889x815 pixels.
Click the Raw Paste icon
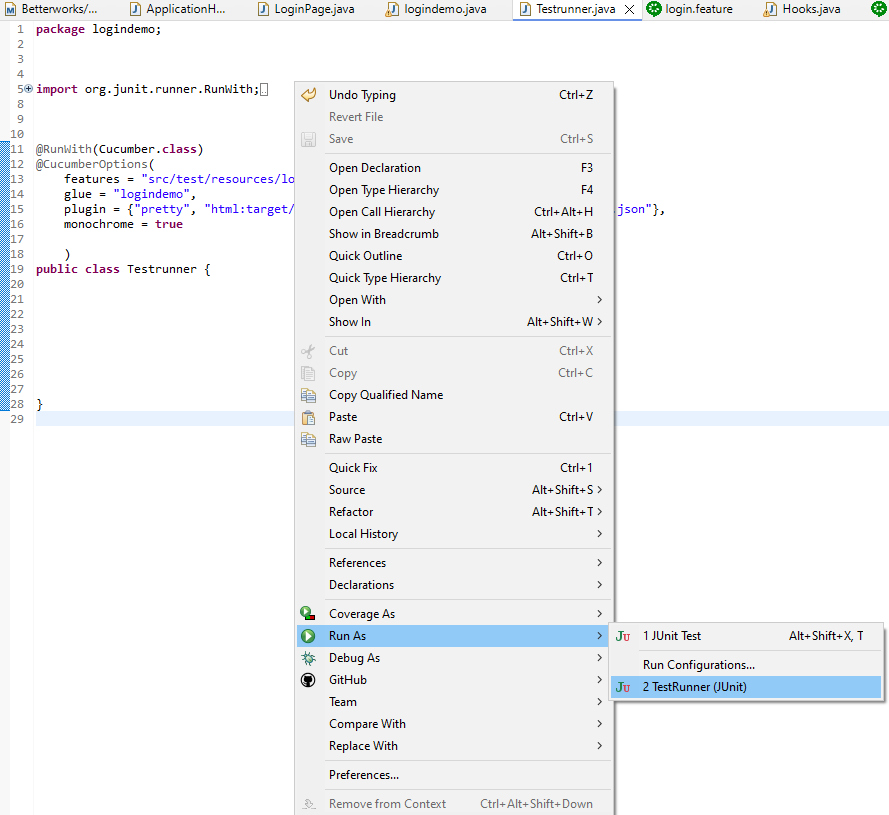(x=308, y=440)
